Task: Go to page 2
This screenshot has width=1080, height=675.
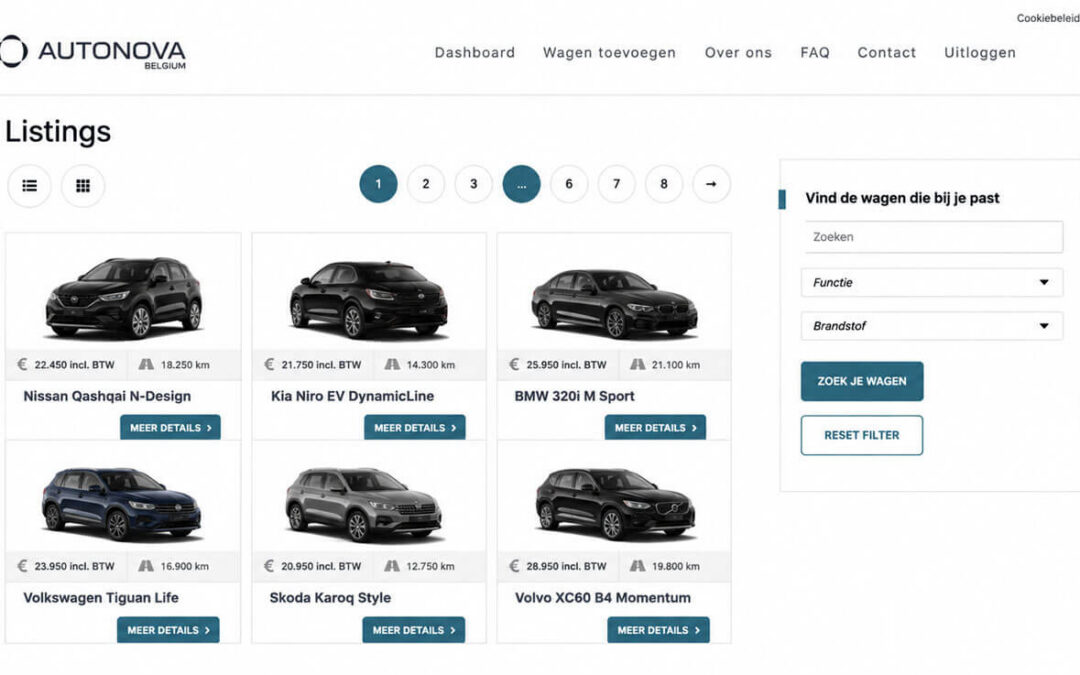Action: 426,184
